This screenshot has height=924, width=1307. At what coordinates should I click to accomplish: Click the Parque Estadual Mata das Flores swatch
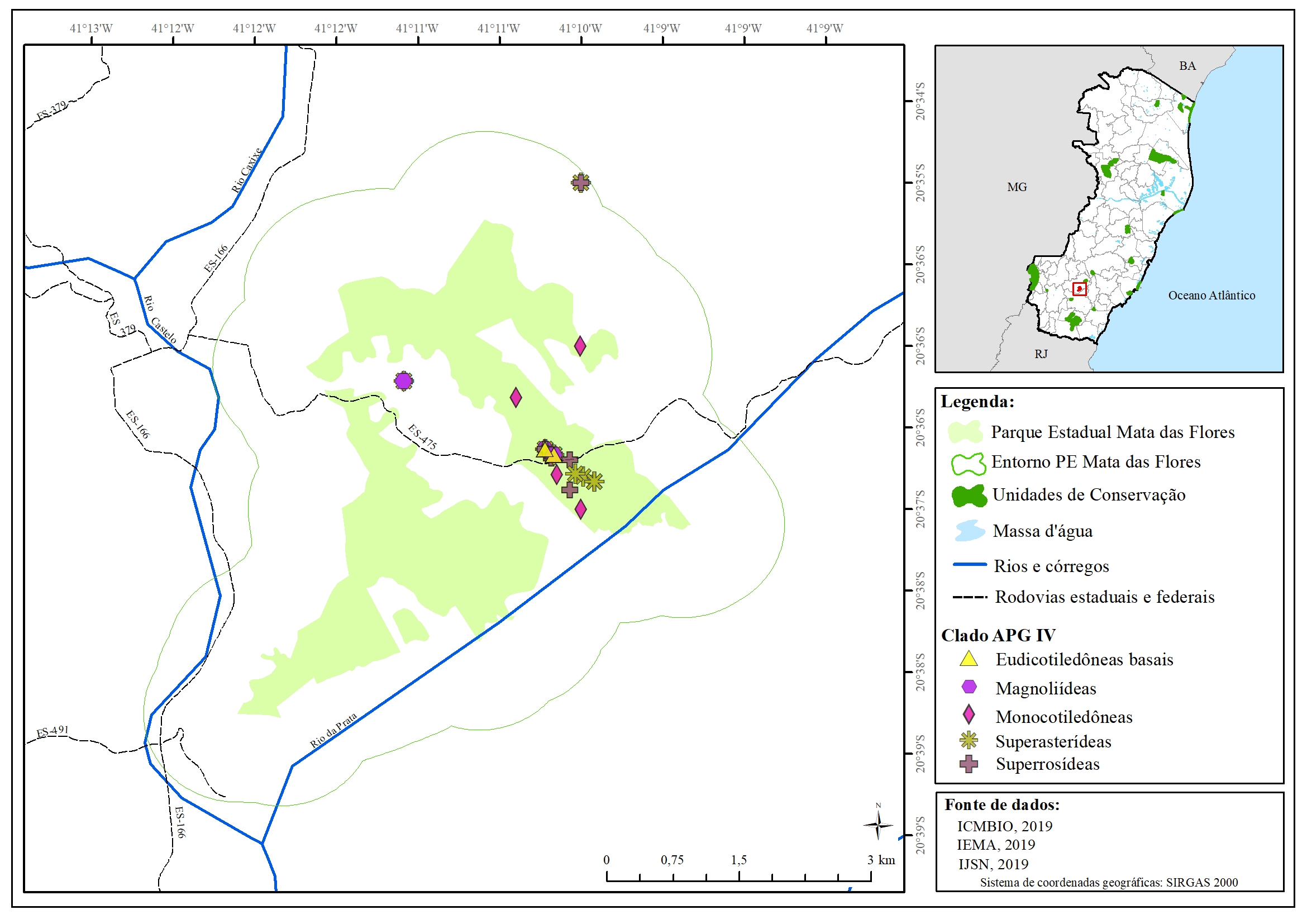click(x=966, y=432)
